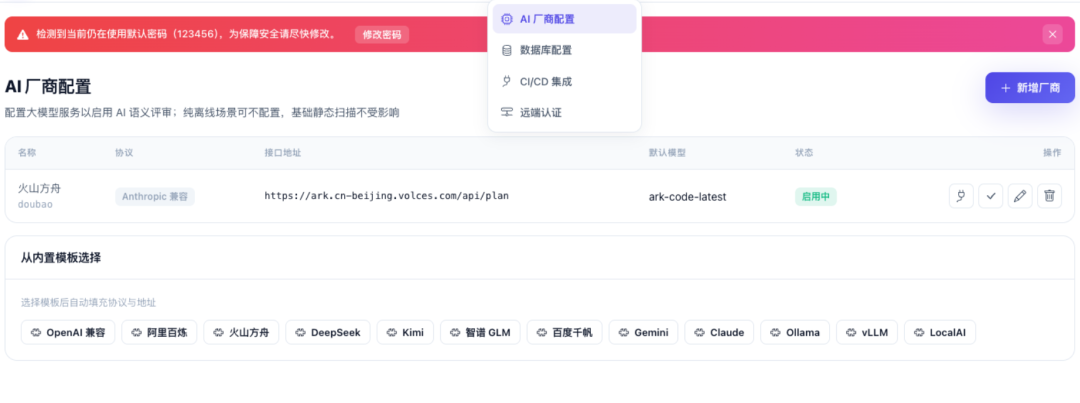Viewport: 1080px width, 403px height.
Task: Click the 状态 column header
Action: point(804,152)
